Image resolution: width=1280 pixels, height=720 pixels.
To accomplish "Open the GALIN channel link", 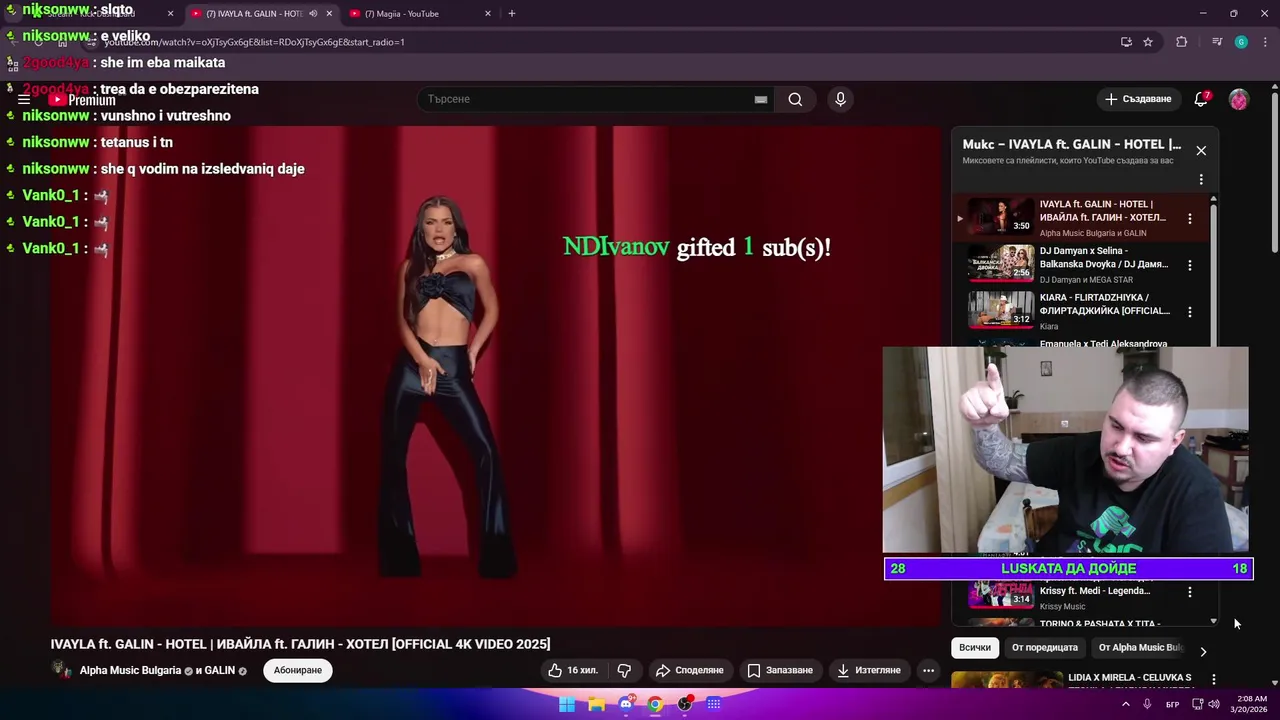I will click(220, 670).
